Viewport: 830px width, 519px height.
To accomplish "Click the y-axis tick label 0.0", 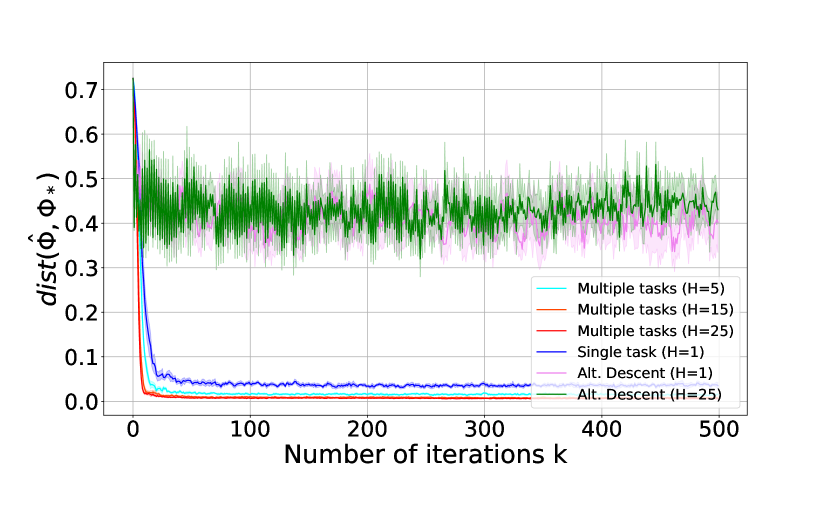I will [82, 402].
